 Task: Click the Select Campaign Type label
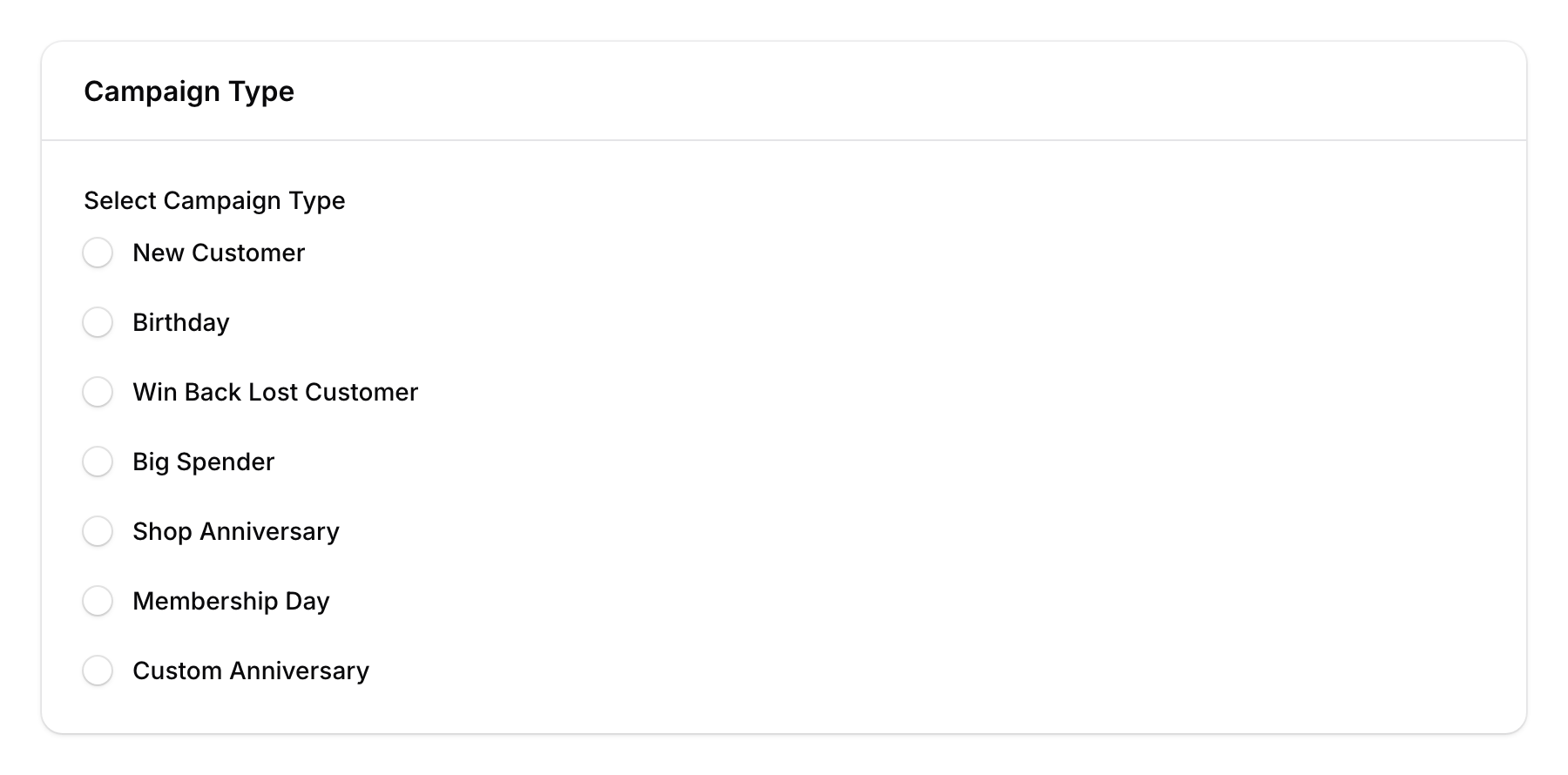(x=214, y=200)
